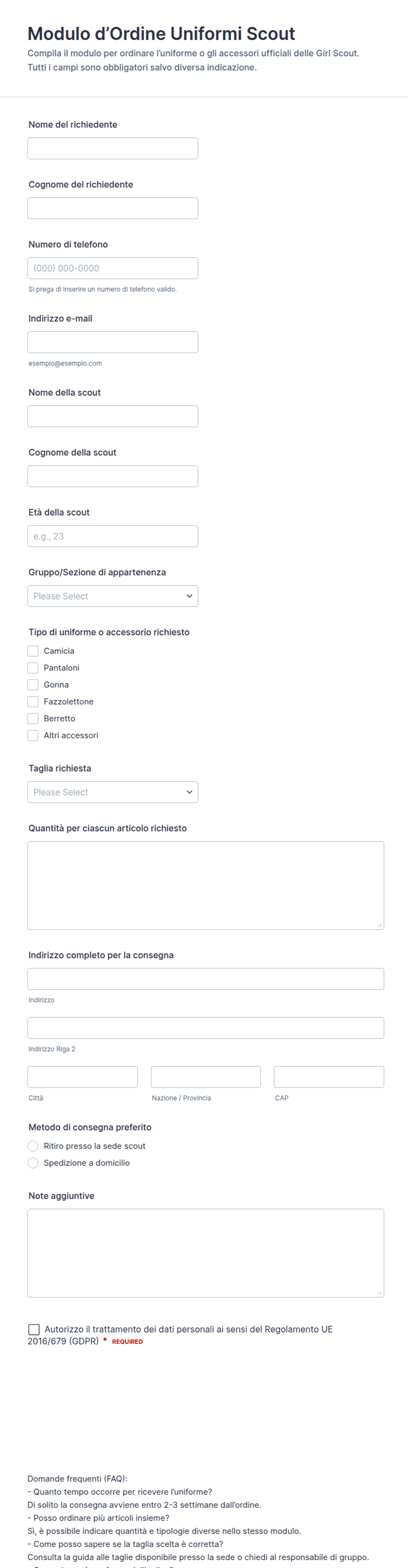Check the Fazzolettone option
The width and height of the screenshot is (408, 1568).
coord(33,702)
